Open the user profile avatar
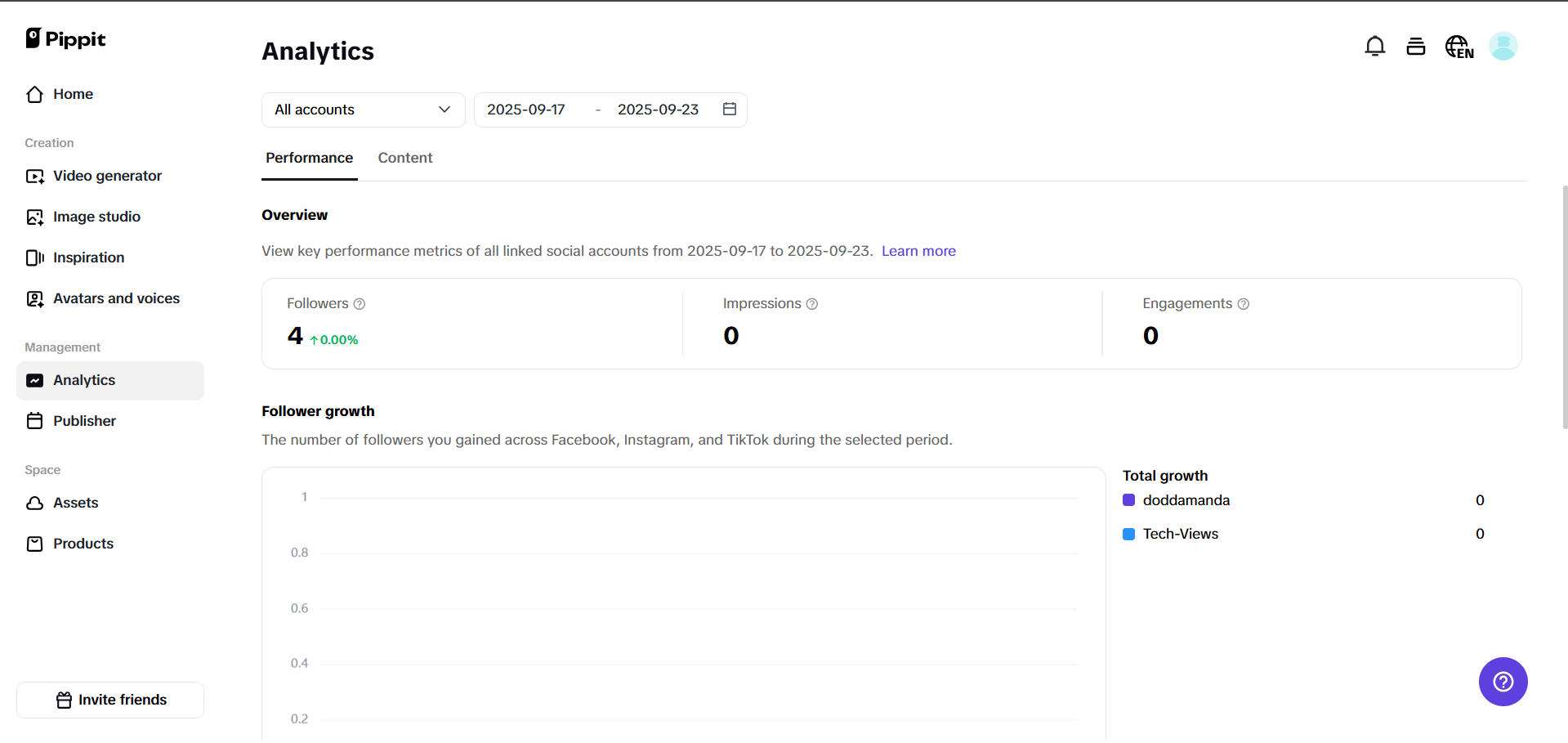The image size is (1568, 743). [1503, 47]
